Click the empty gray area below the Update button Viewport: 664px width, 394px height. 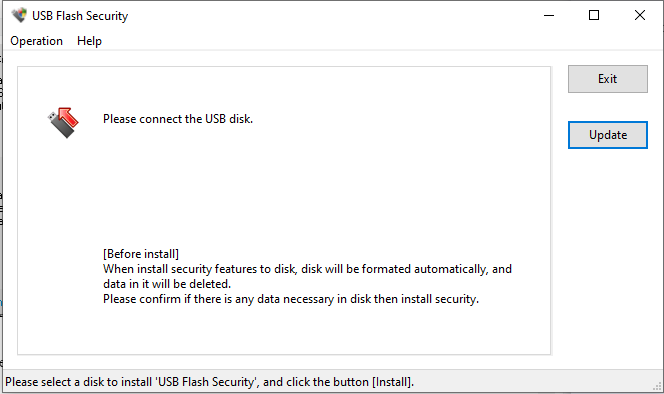point(608,254)
